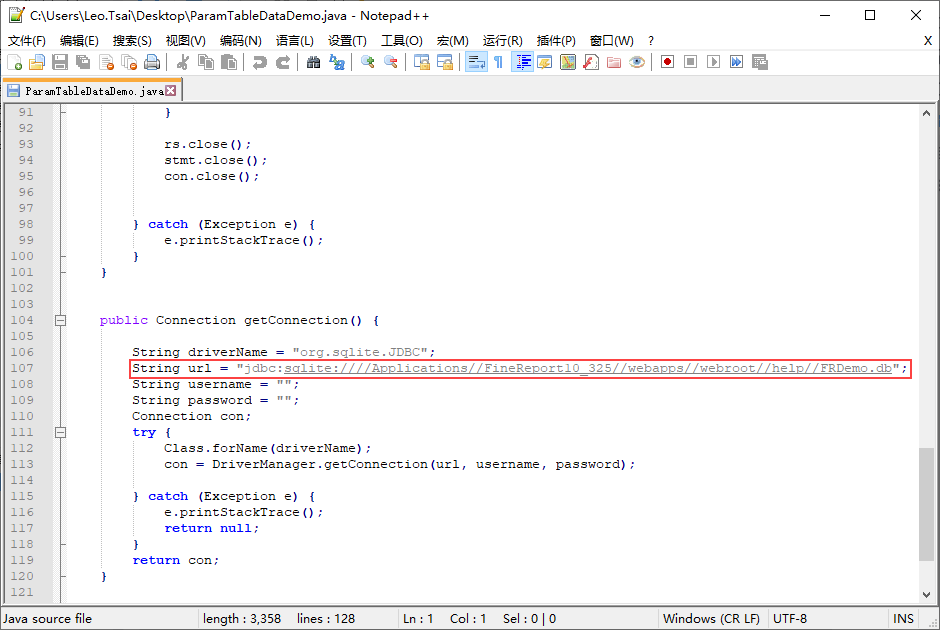Stop macro recording

[x=691, y=62]
